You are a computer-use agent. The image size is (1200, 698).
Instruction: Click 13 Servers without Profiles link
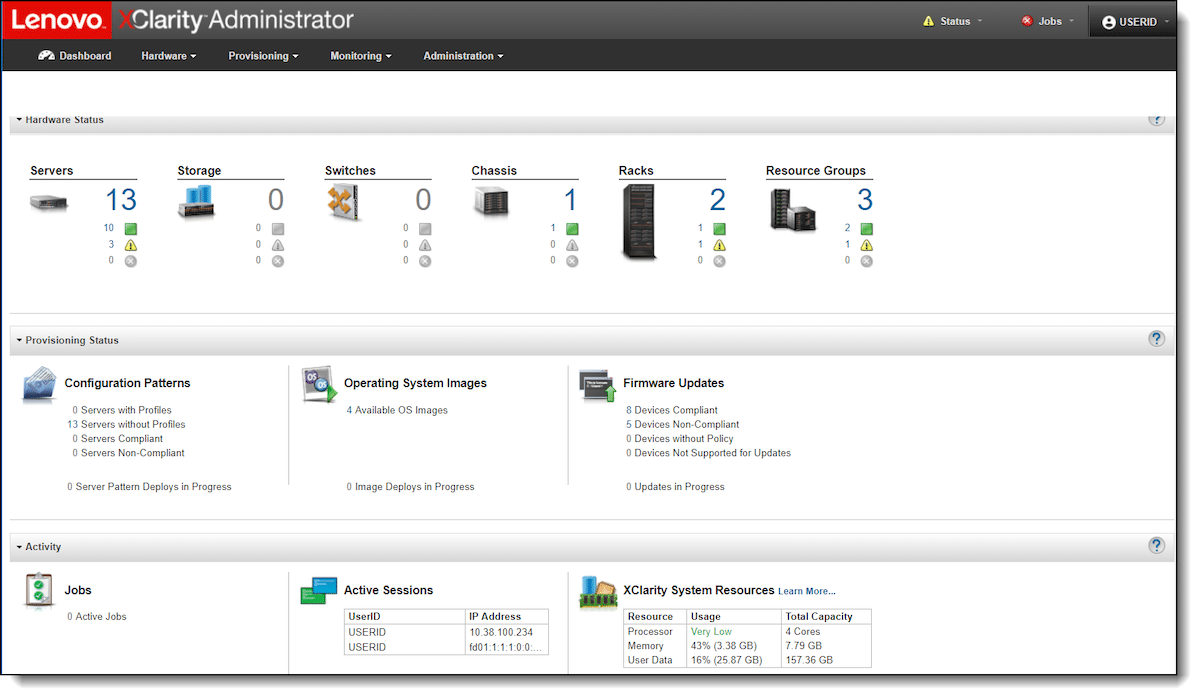(126, 424)
